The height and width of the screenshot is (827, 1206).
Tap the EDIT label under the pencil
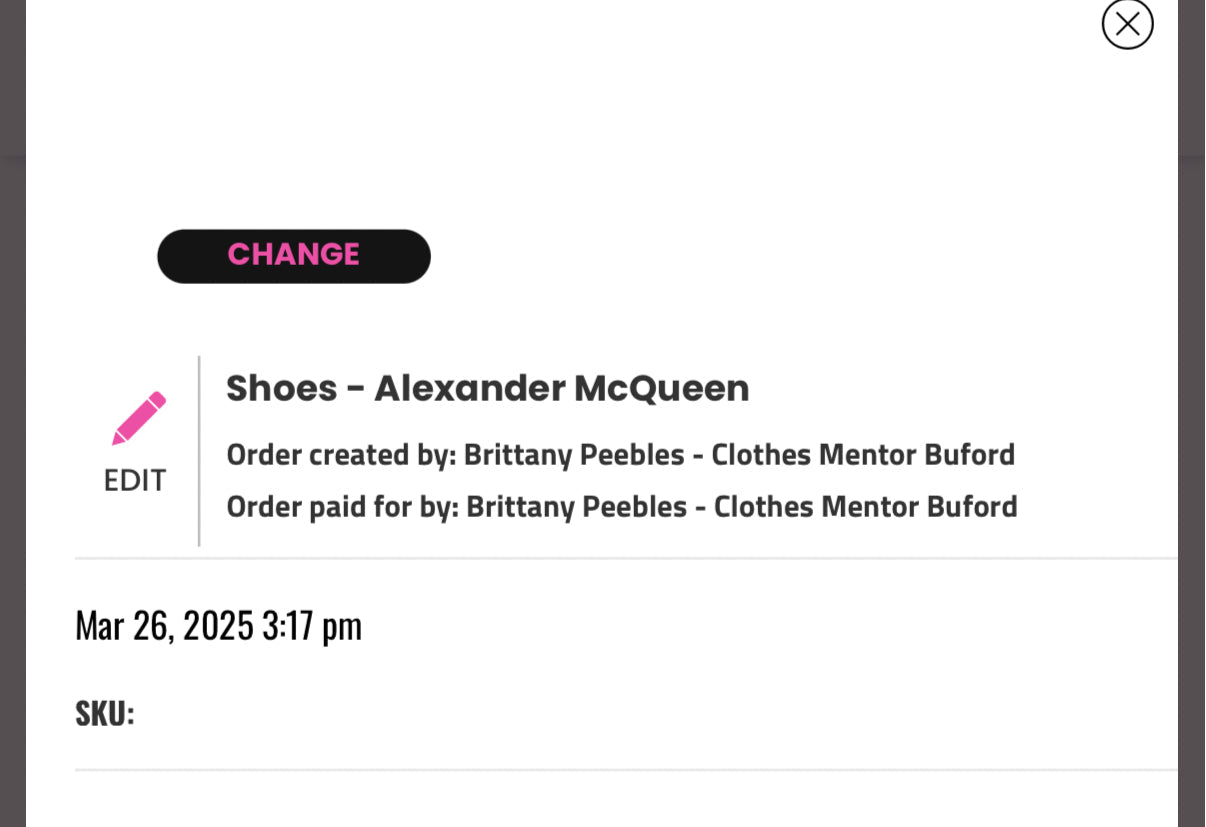click(135, 480)
